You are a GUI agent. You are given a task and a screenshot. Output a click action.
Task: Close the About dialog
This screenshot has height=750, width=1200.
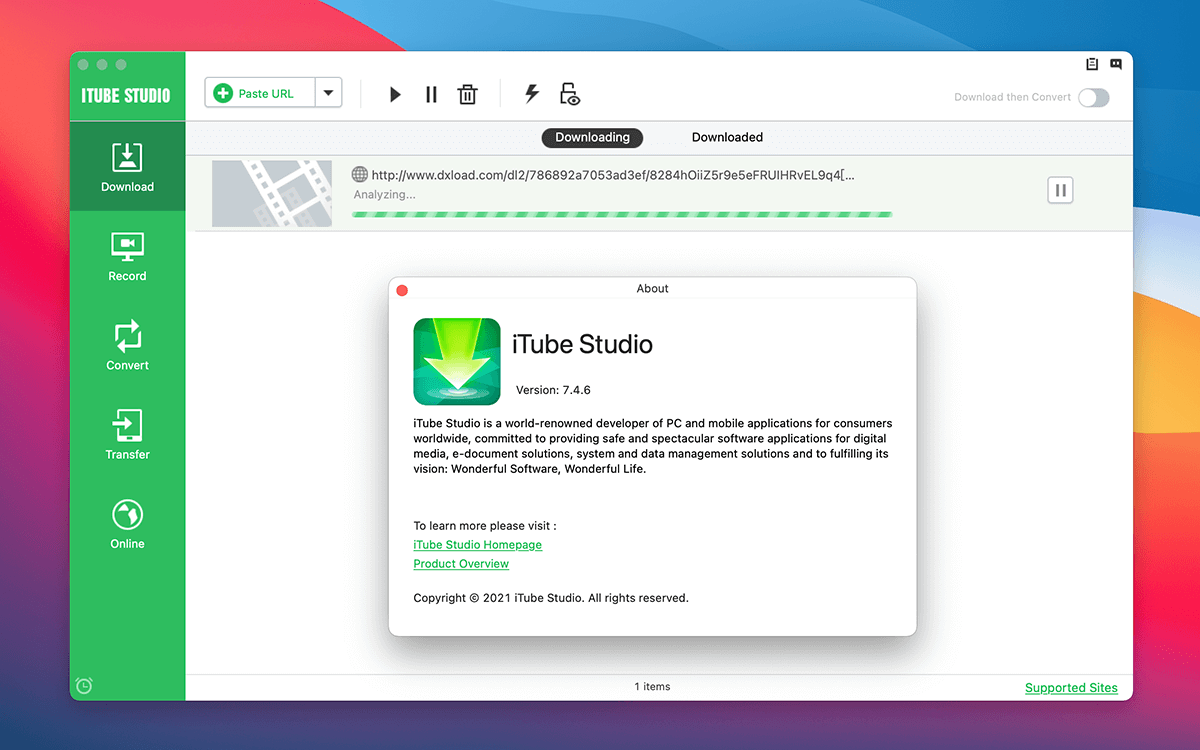pos(402,290)
